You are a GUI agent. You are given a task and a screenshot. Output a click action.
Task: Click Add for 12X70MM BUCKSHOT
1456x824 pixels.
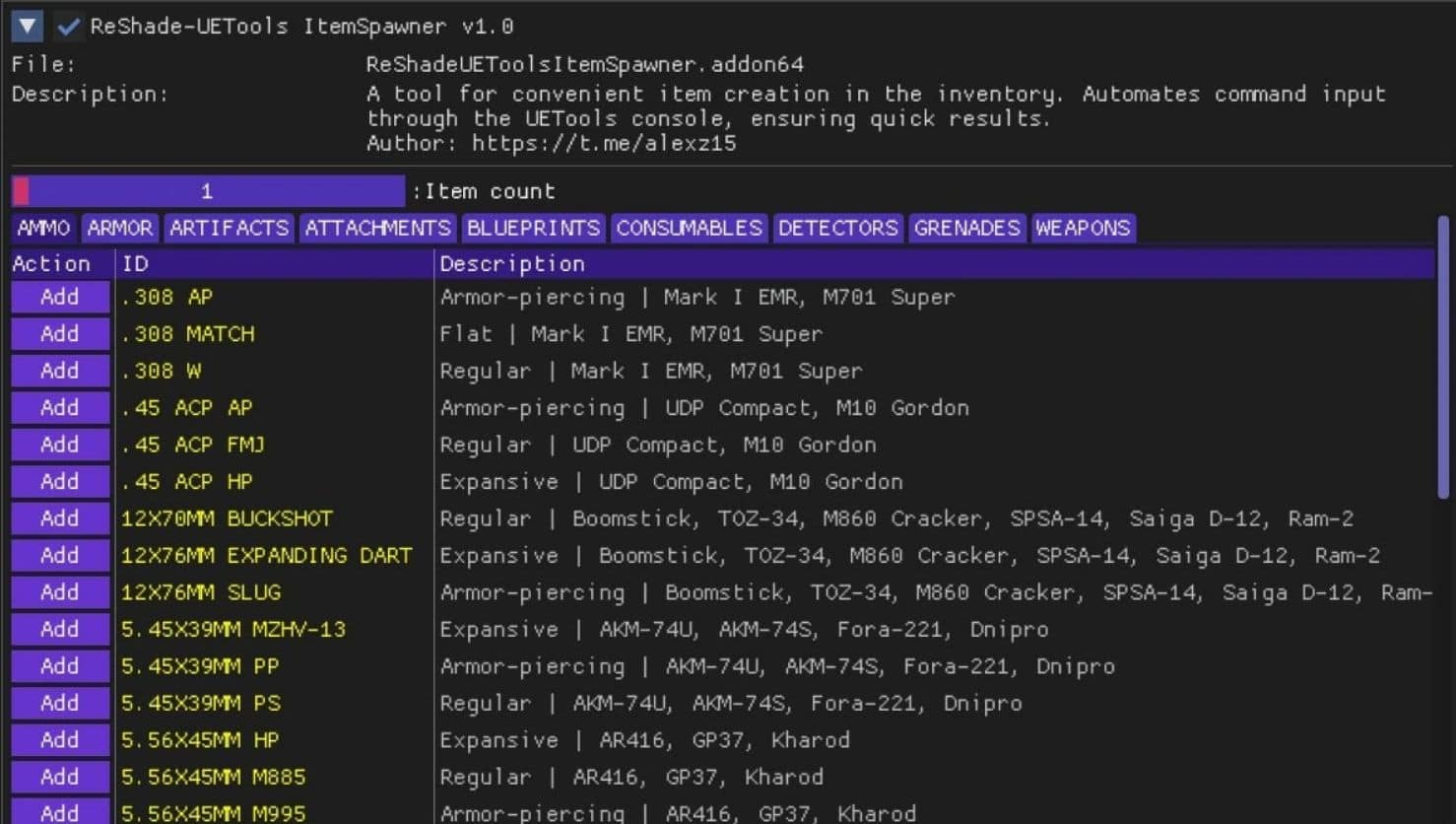60,518
